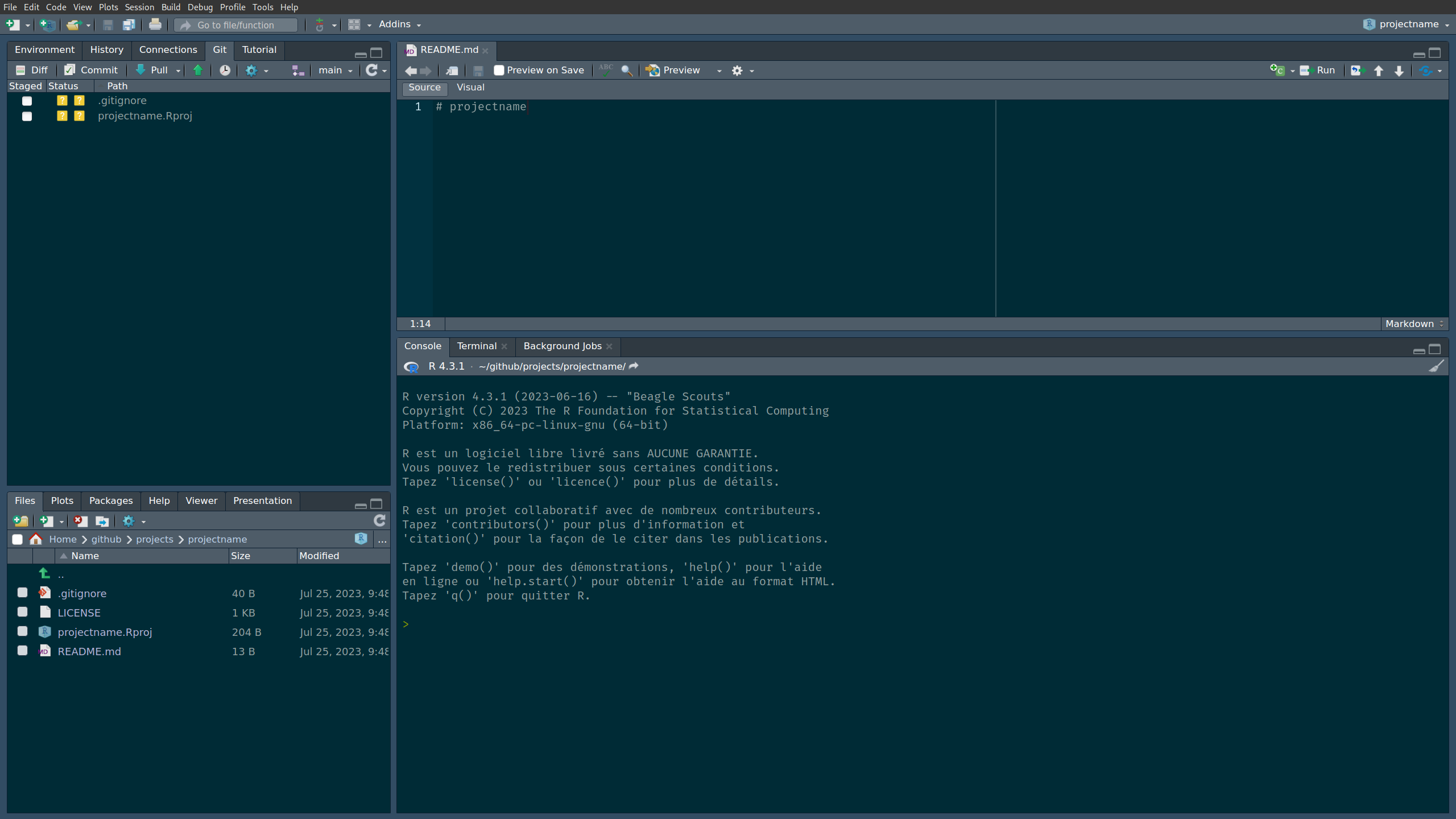Stage the .gitignore file checkbox
The height and width of the screenshot is (819, 1456).
pos(27,101)
